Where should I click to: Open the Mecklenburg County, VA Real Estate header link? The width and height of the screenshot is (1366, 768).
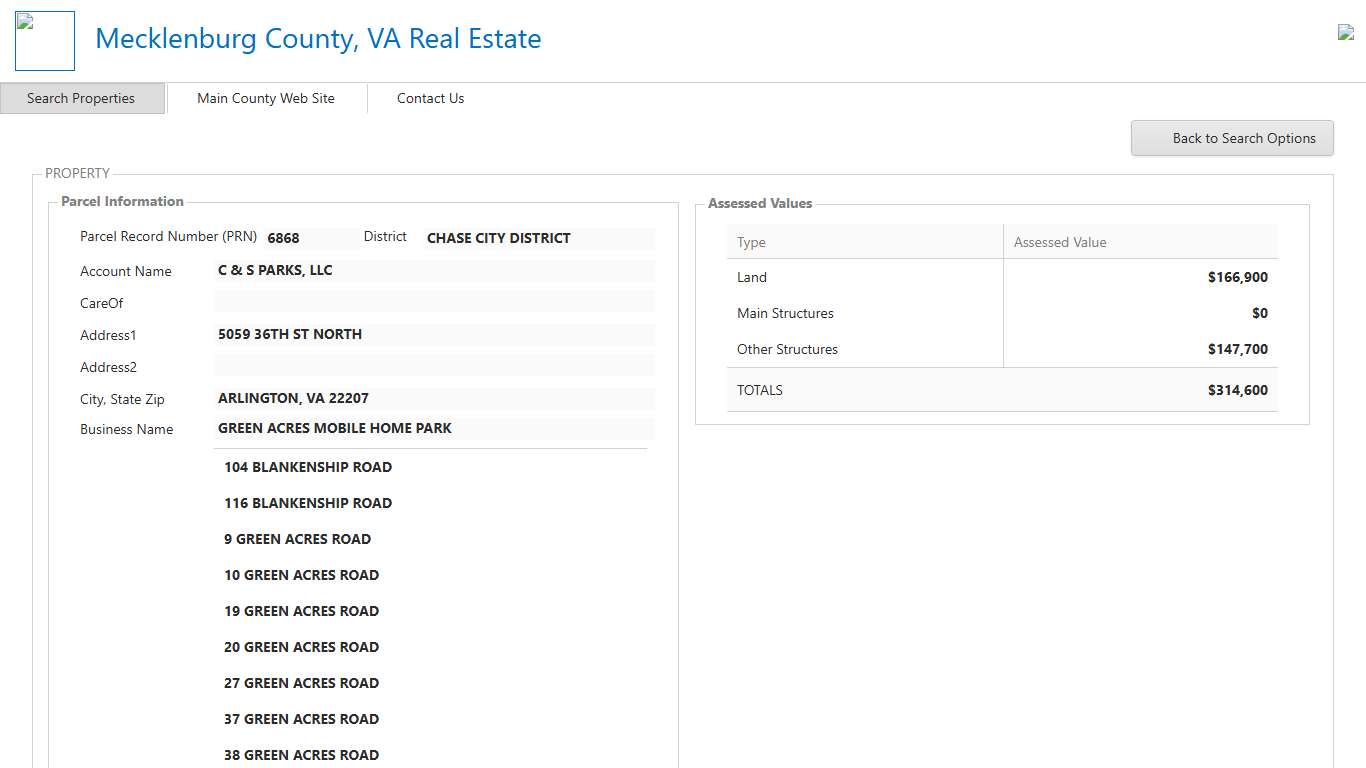pyautogui.click(x=318, y=38)
